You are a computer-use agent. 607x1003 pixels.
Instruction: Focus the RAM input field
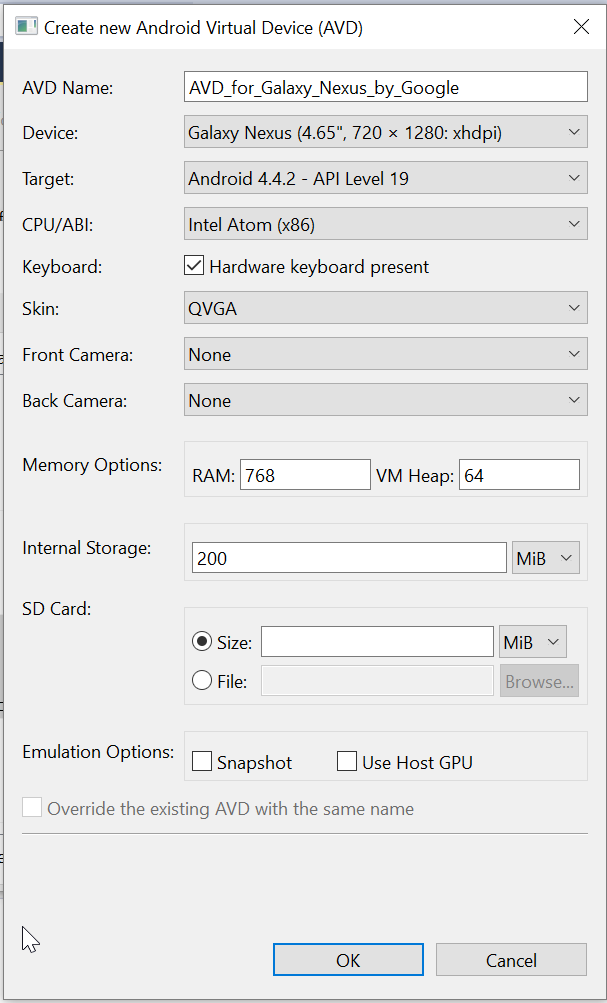pos(305,476)
